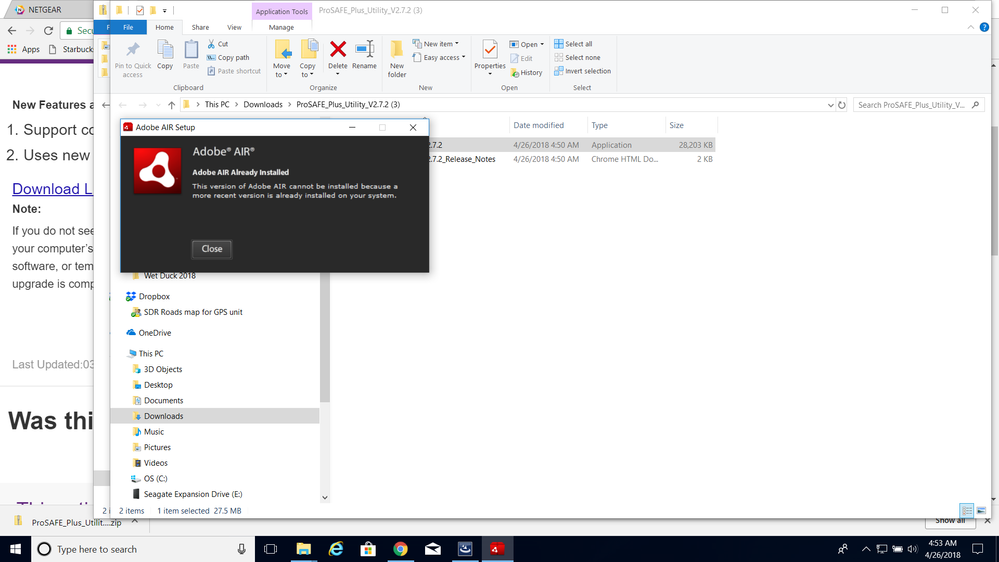The width and height of the screenshot is (999, 562).
Task: Select This PC in navigation pane
Action: (151, 354)
